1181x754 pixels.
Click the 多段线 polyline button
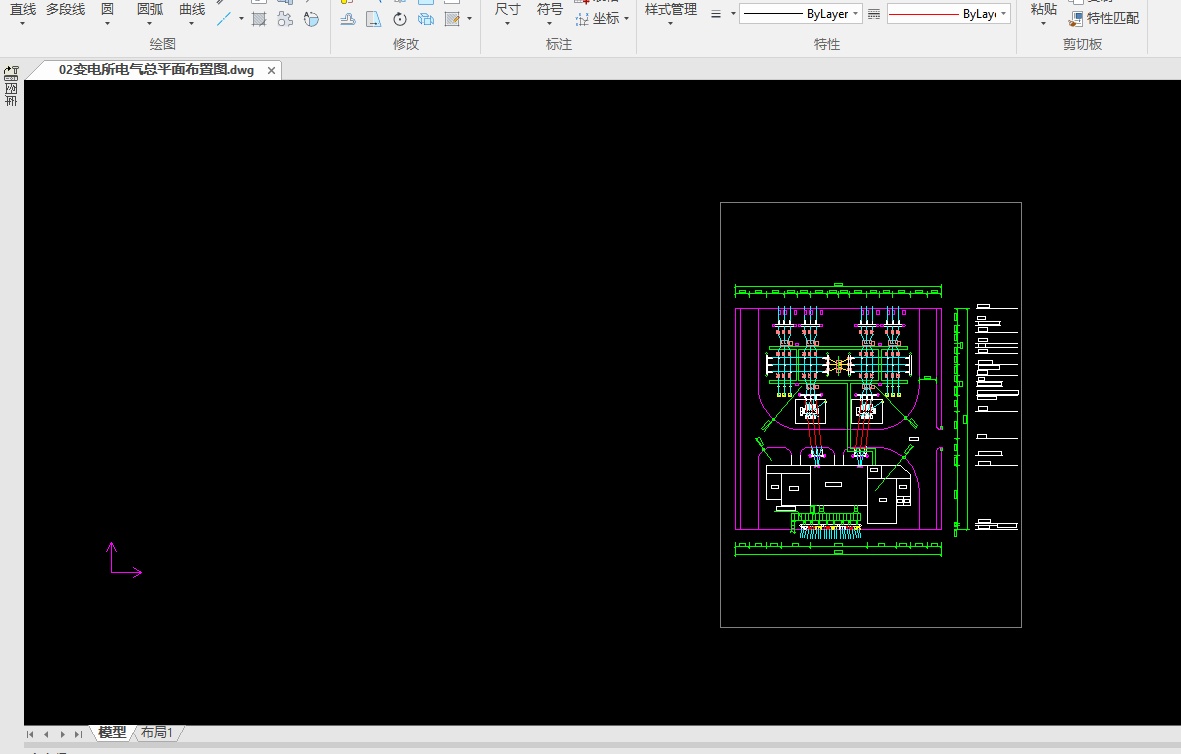pos(65,9)
